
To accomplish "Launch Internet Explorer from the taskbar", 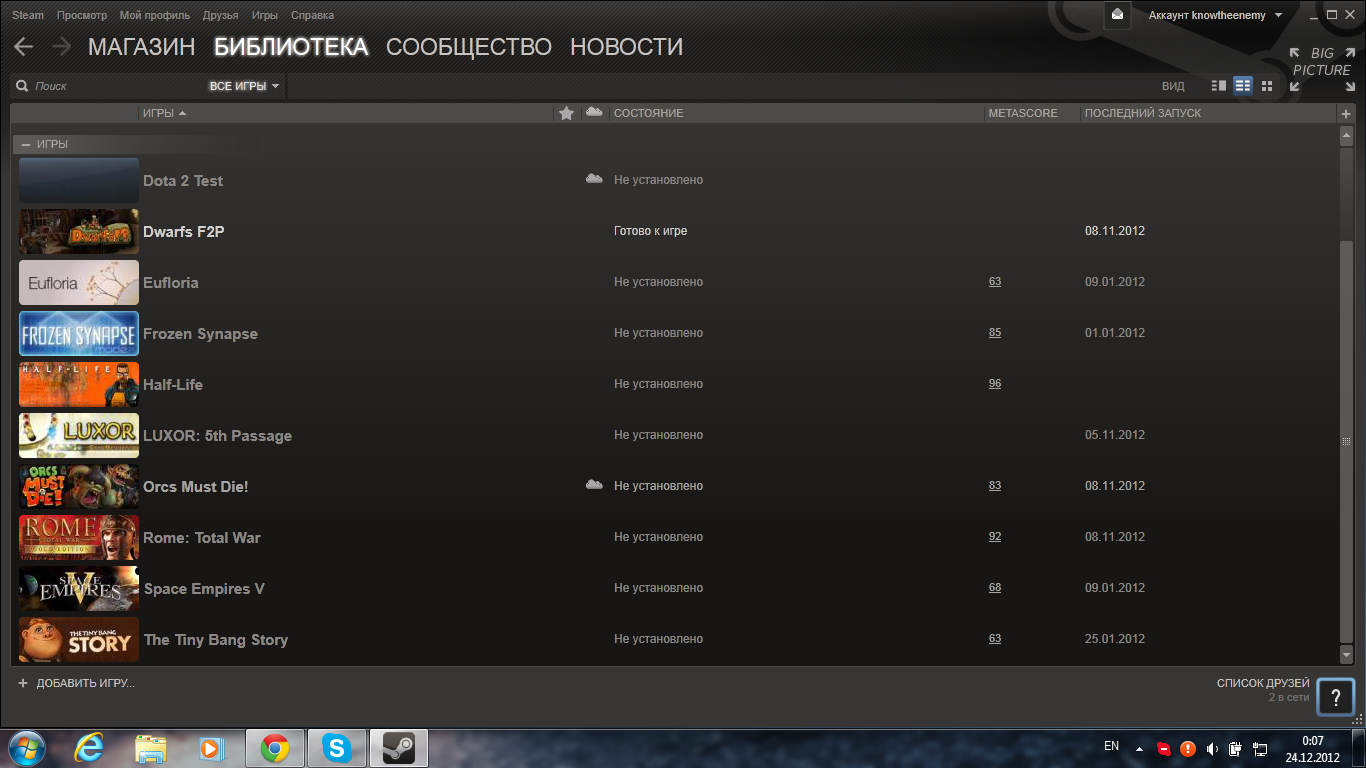I will point(89,747).
